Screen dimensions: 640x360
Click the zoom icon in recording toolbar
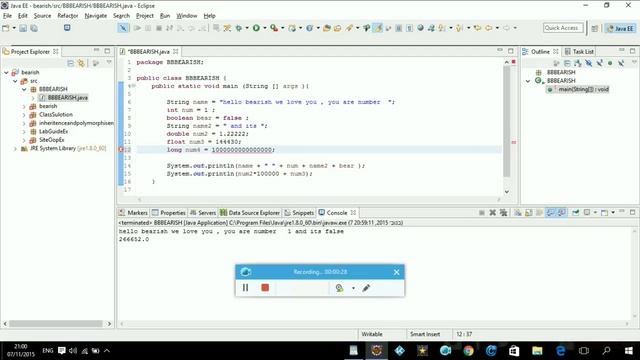[339, 288]
